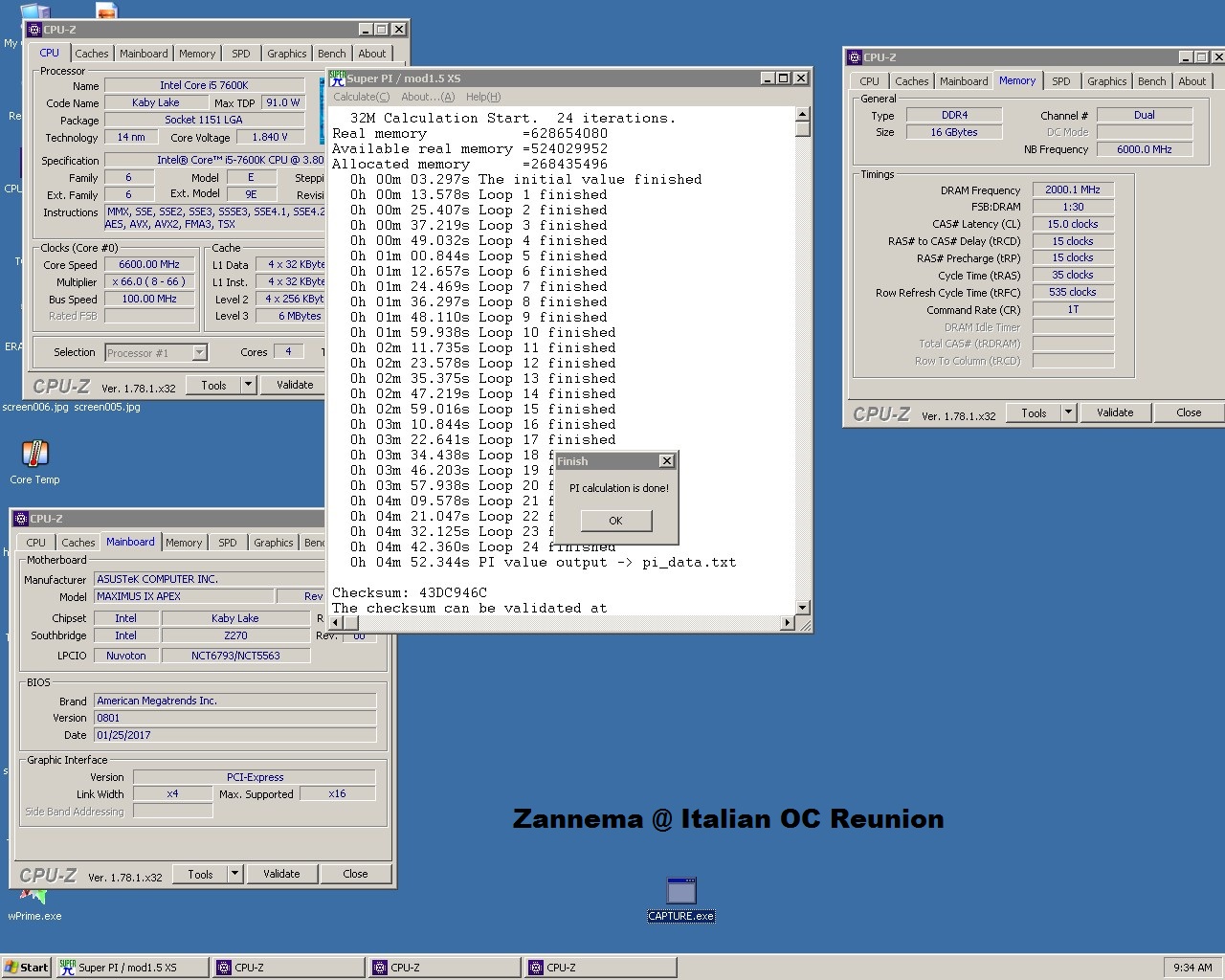Click Validate in the Memory CPU-Z window
Screen dimensions: 1225x980
tap(1115, 412)
